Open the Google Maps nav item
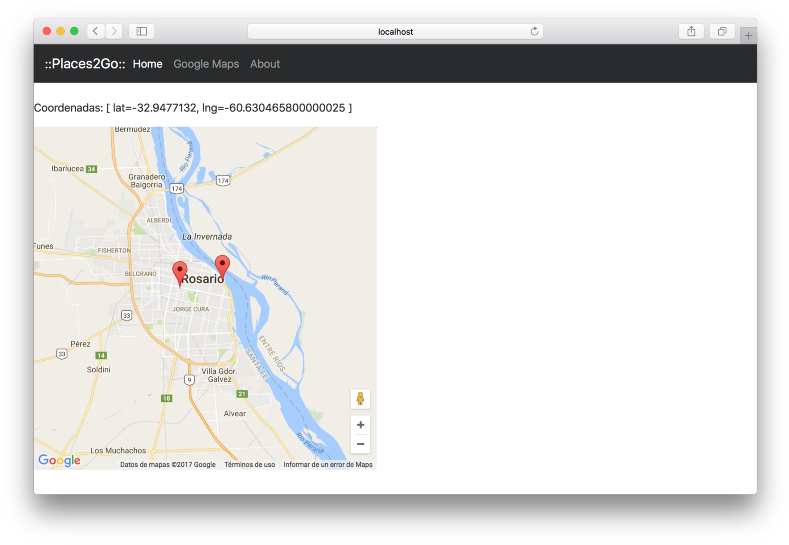The height and width of the screenshot is (545, 789). pos(206,64)
